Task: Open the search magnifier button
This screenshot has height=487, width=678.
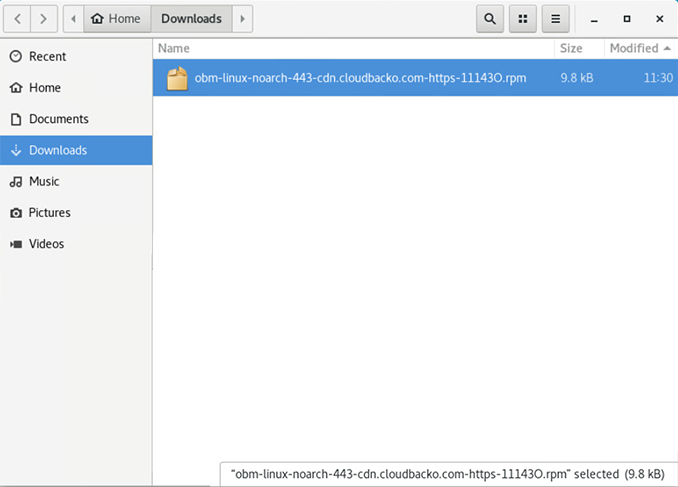Action: pyautogui.click(x=490, y=19)
